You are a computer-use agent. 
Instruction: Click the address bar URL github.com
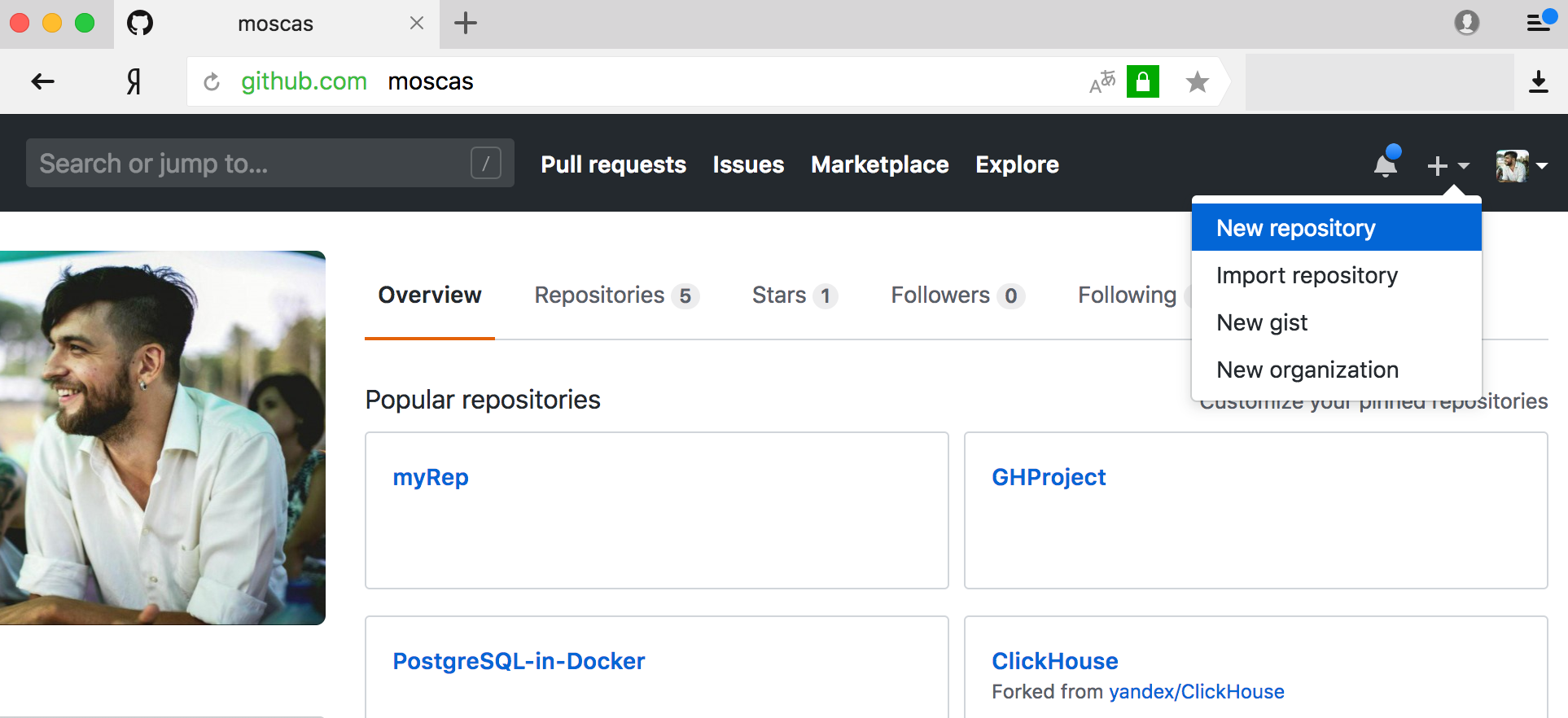304,81
